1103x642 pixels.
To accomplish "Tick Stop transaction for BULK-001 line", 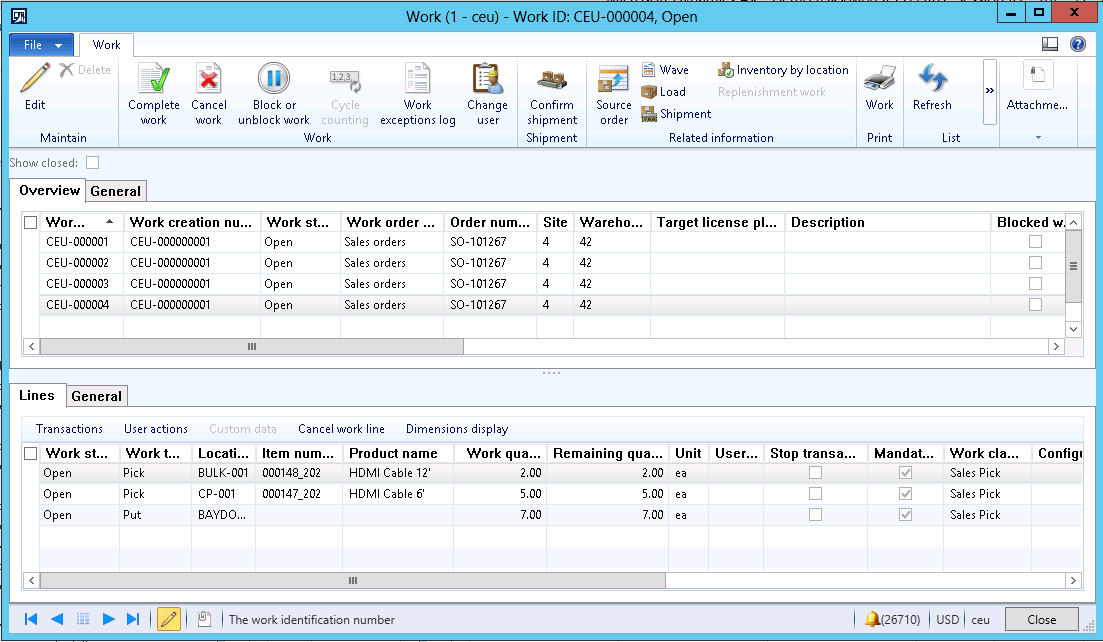I will click(816, 473).
